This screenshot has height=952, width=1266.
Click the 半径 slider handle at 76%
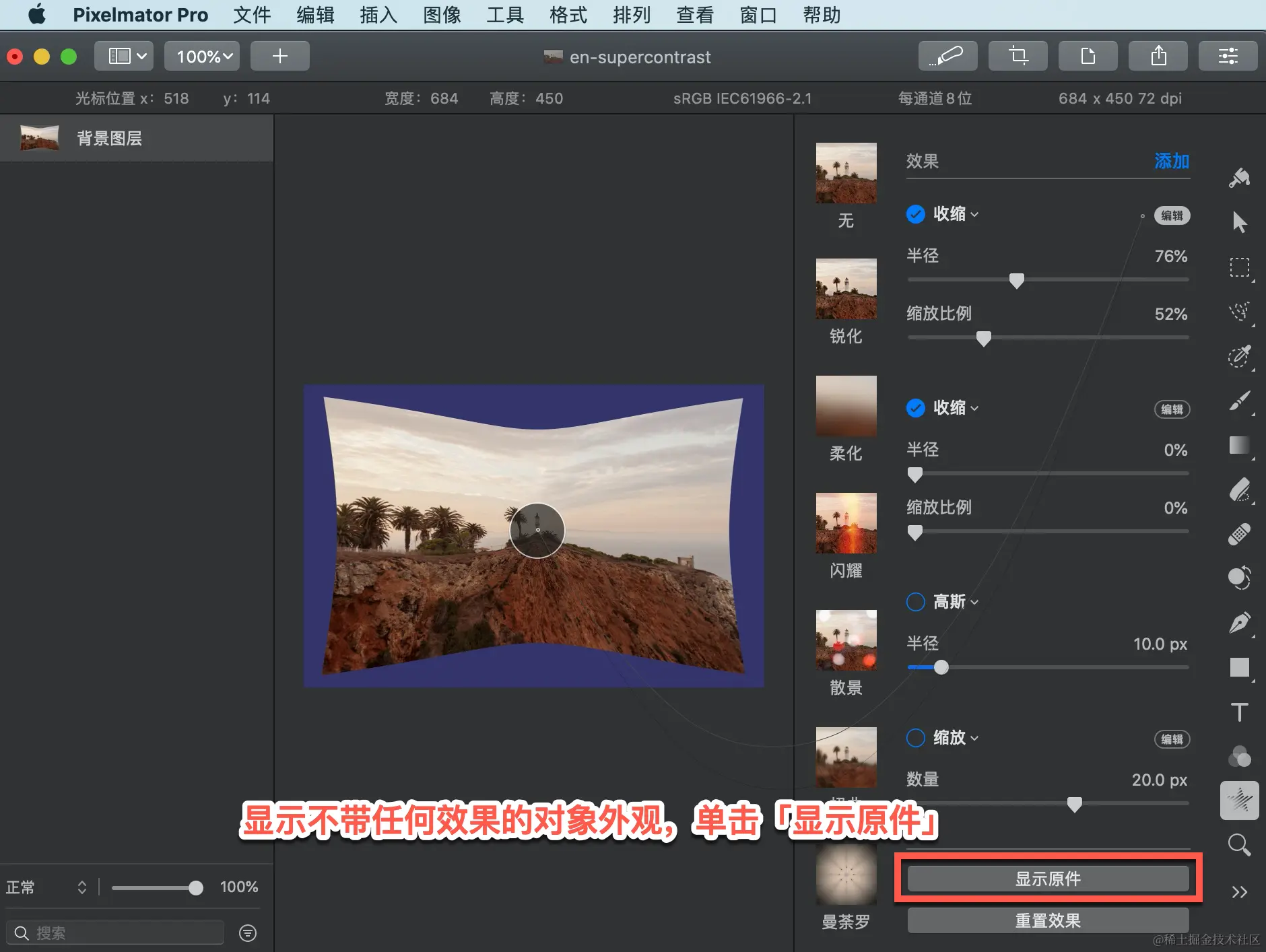click(1016, 280)
